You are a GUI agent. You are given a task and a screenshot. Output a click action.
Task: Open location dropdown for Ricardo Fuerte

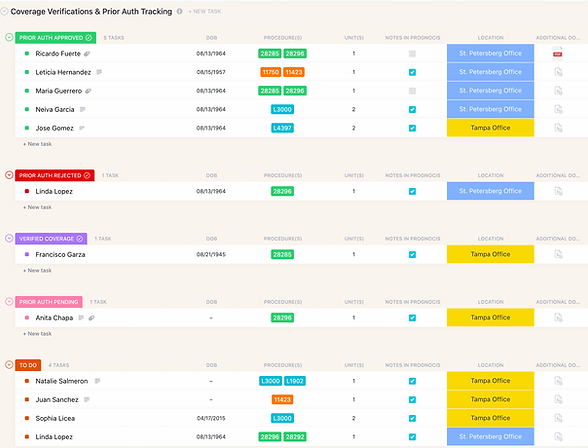pyautogui.click(x=490, y=53)
